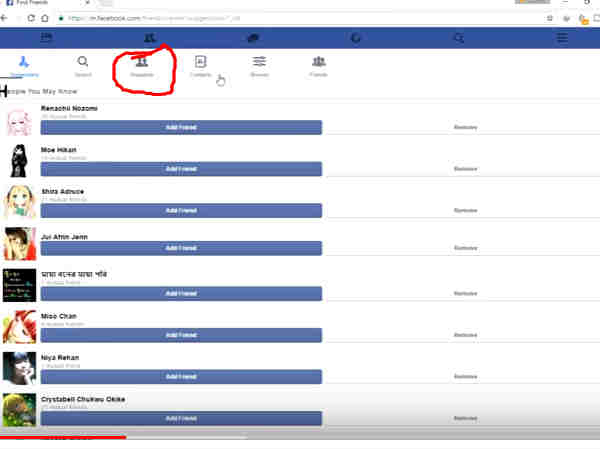Remove the Moe Hikari suggestion
This screenshot has width=600, height=450.
pyautogui.click(x=465, y=169)
